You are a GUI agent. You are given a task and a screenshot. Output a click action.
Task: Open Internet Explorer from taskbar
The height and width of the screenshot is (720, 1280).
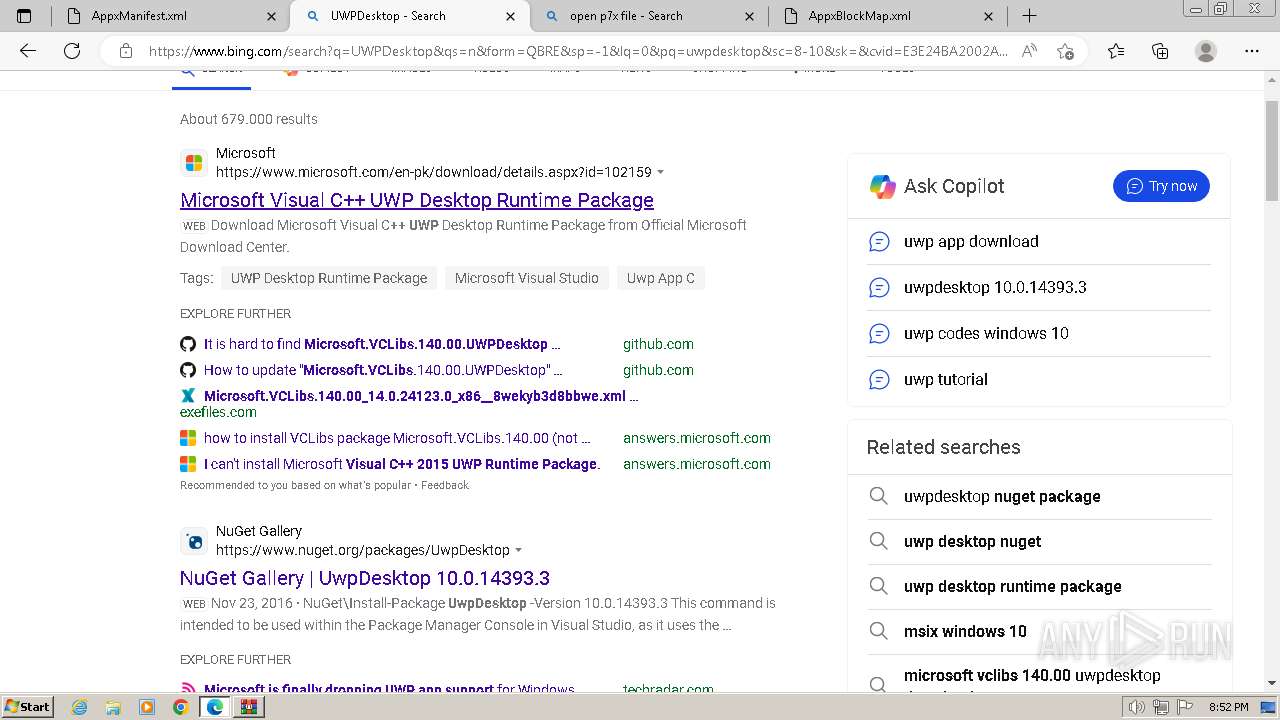click(80, 707)
